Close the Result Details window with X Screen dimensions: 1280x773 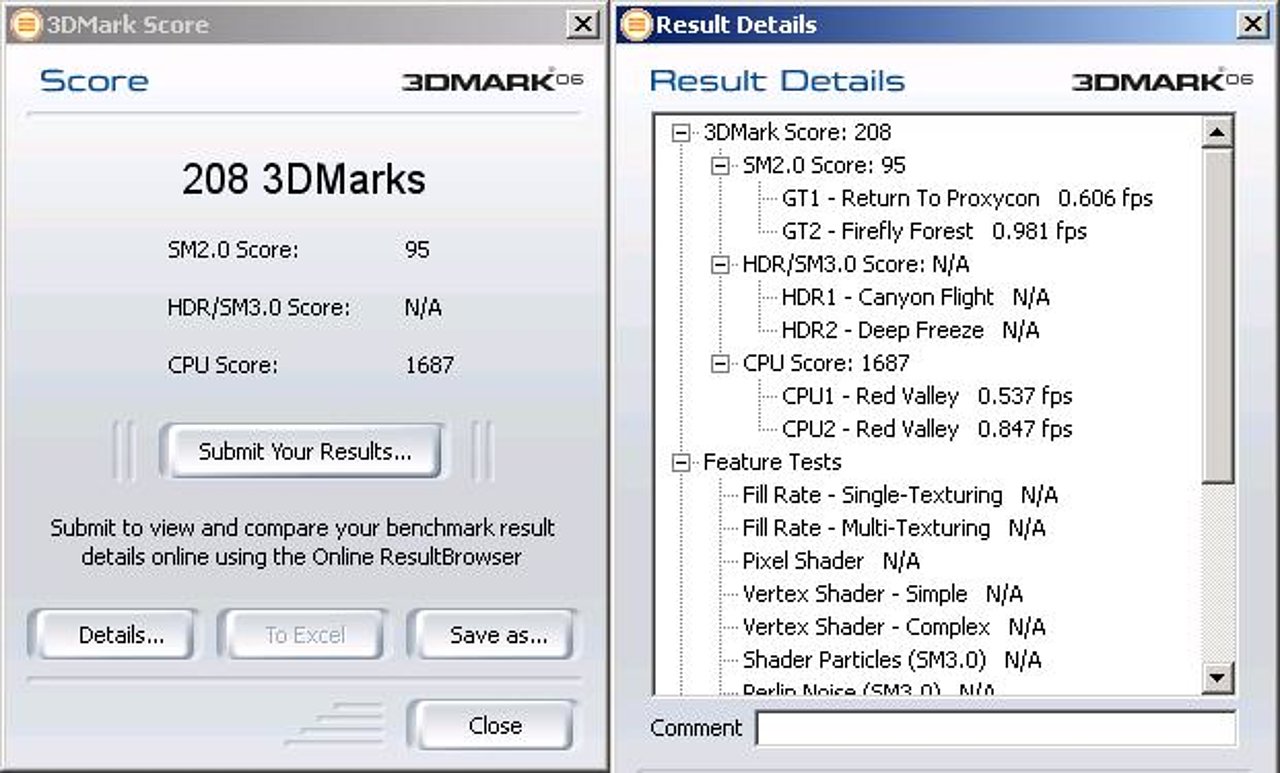click(x=1252, y=25)
